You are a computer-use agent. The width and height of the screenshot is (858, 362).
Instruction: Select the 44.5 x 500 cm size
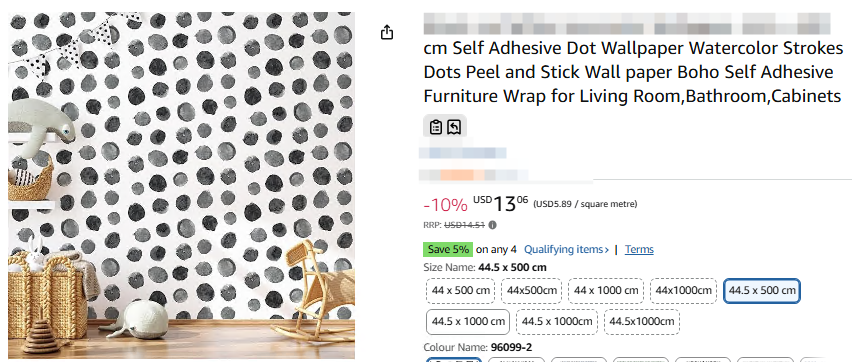point(762,290)
